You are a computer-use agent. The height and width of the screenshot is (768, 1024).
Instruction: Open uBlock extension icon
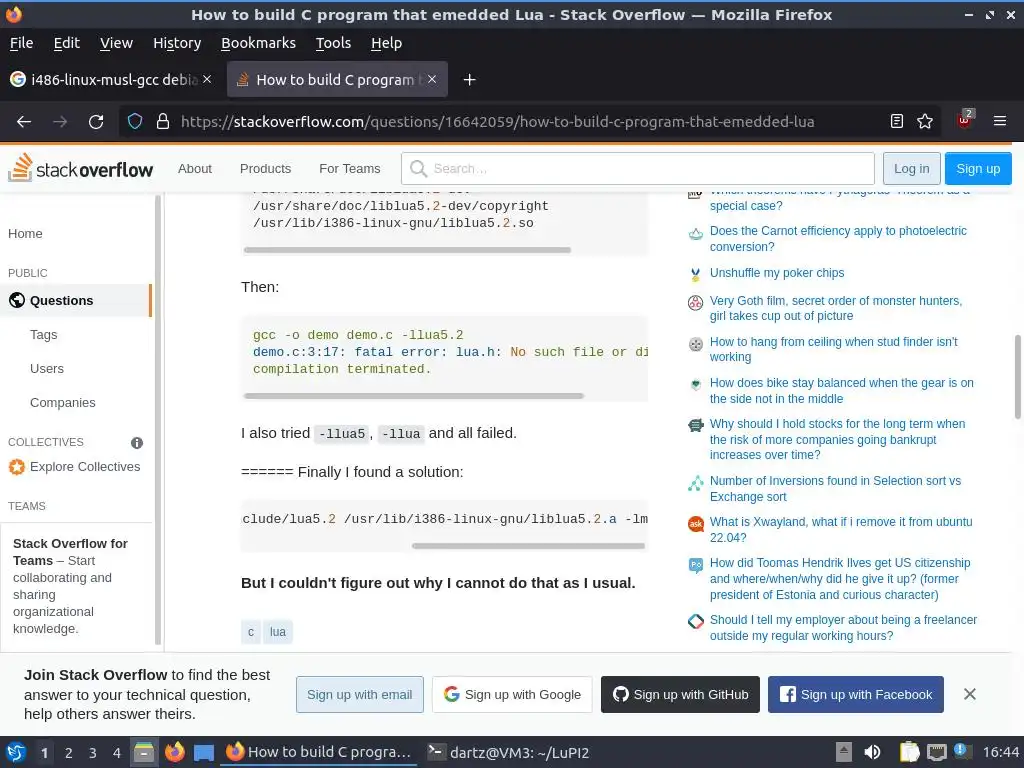965,120
